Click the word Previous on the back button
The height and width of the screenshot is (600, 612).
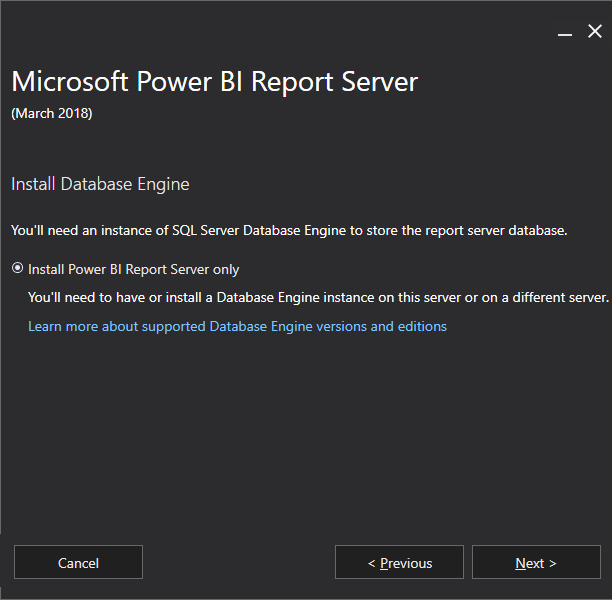click(x=406, y=563)
